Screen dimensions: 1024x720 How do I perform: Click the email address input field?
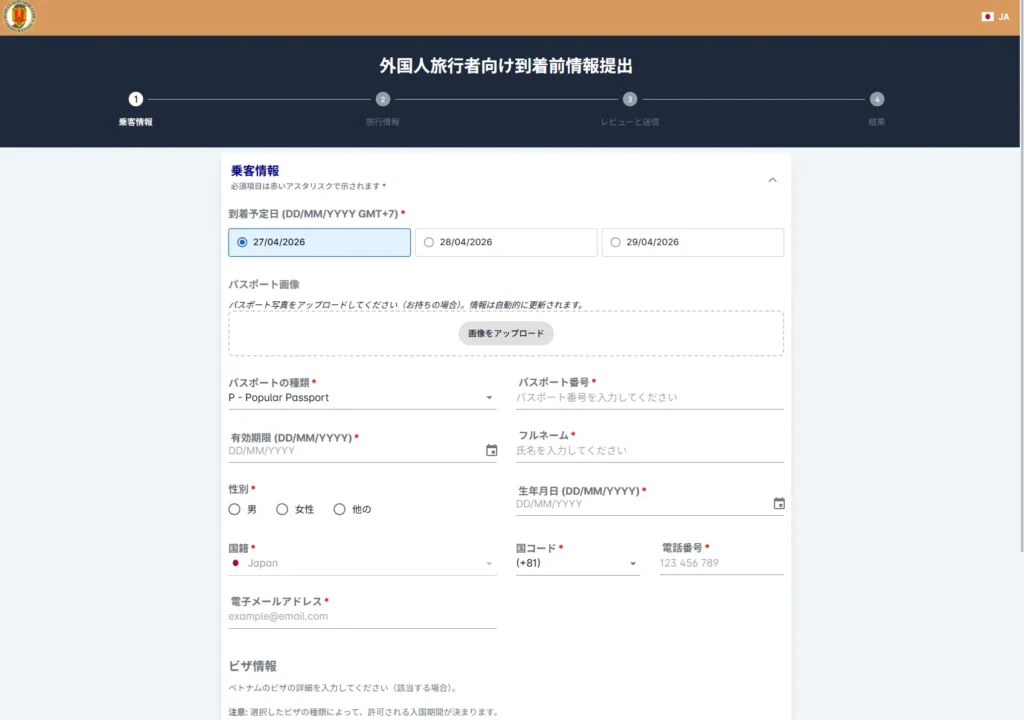tap(361, 617)
